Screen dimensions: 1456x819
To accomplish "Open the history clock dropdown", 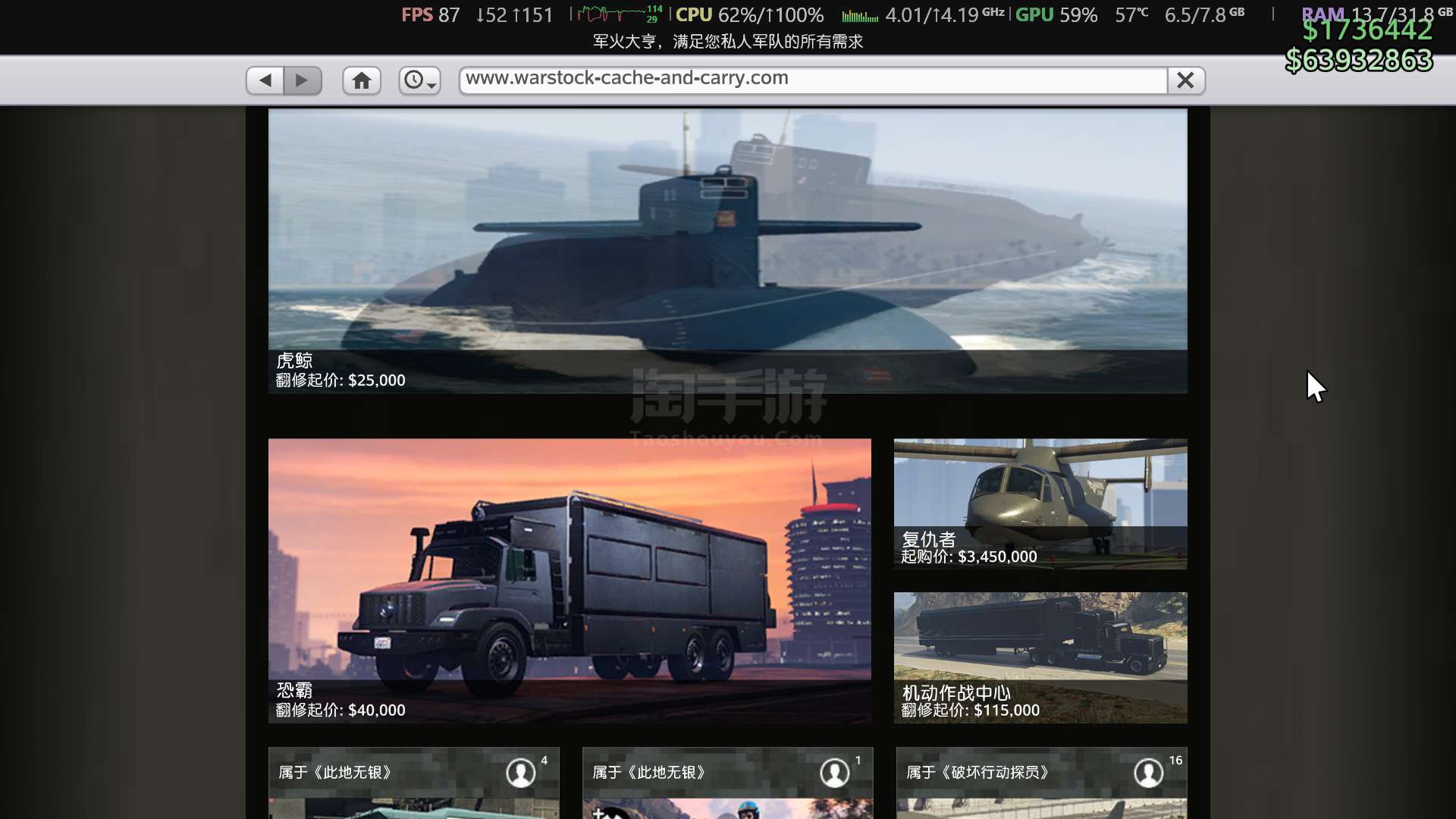I will click(420, 80).
